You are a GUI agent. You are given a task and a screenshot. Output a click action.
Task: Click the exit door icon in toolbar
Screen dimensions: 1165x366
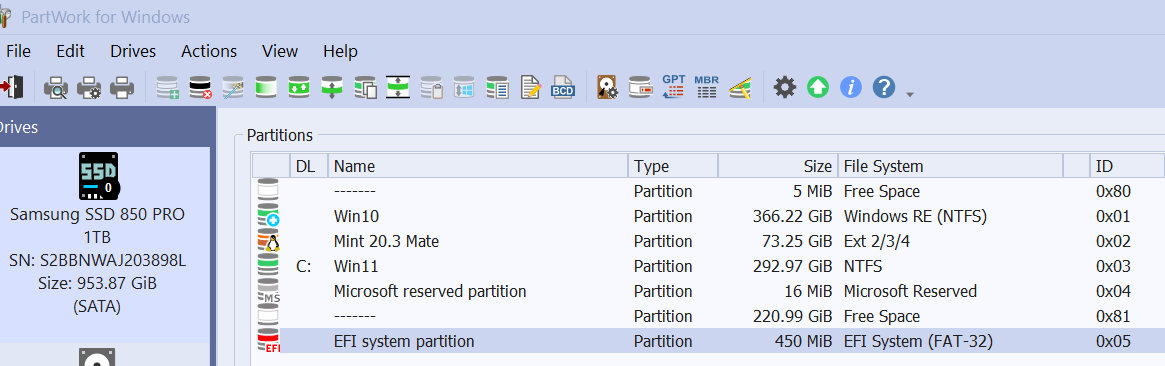tap(13, 88)
